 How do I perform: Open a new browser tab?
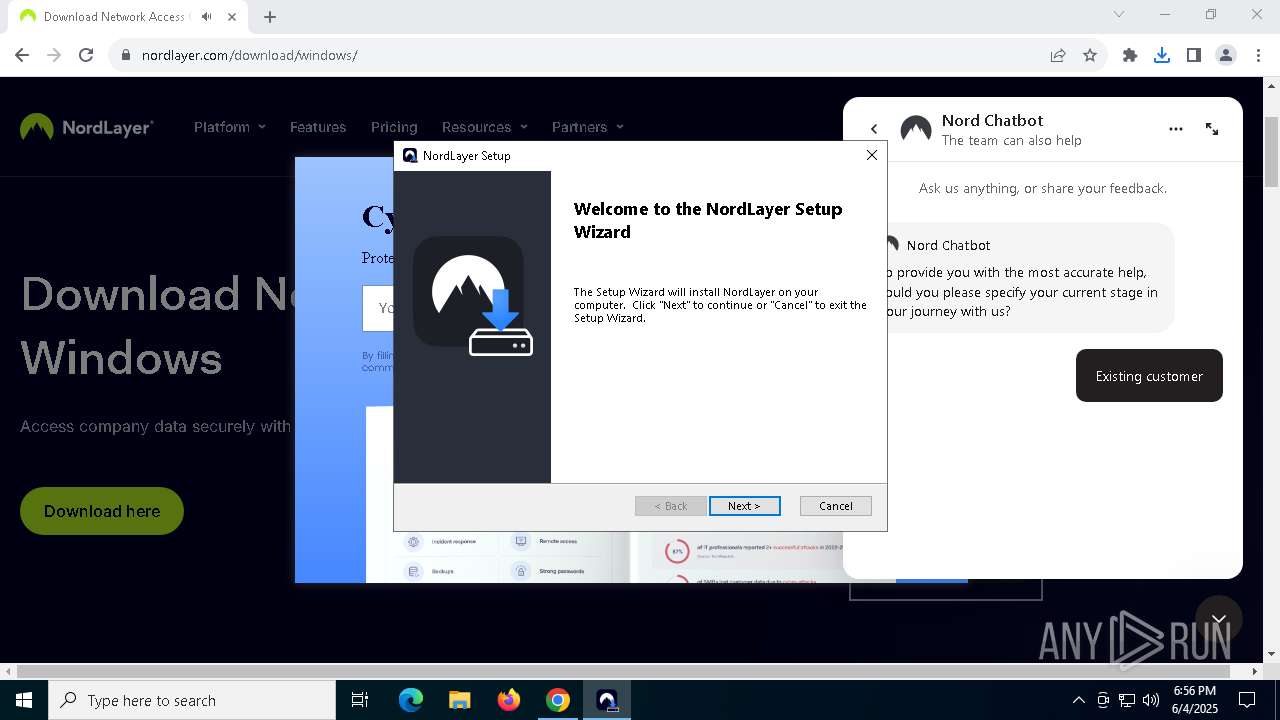click(x=270, y=16)
